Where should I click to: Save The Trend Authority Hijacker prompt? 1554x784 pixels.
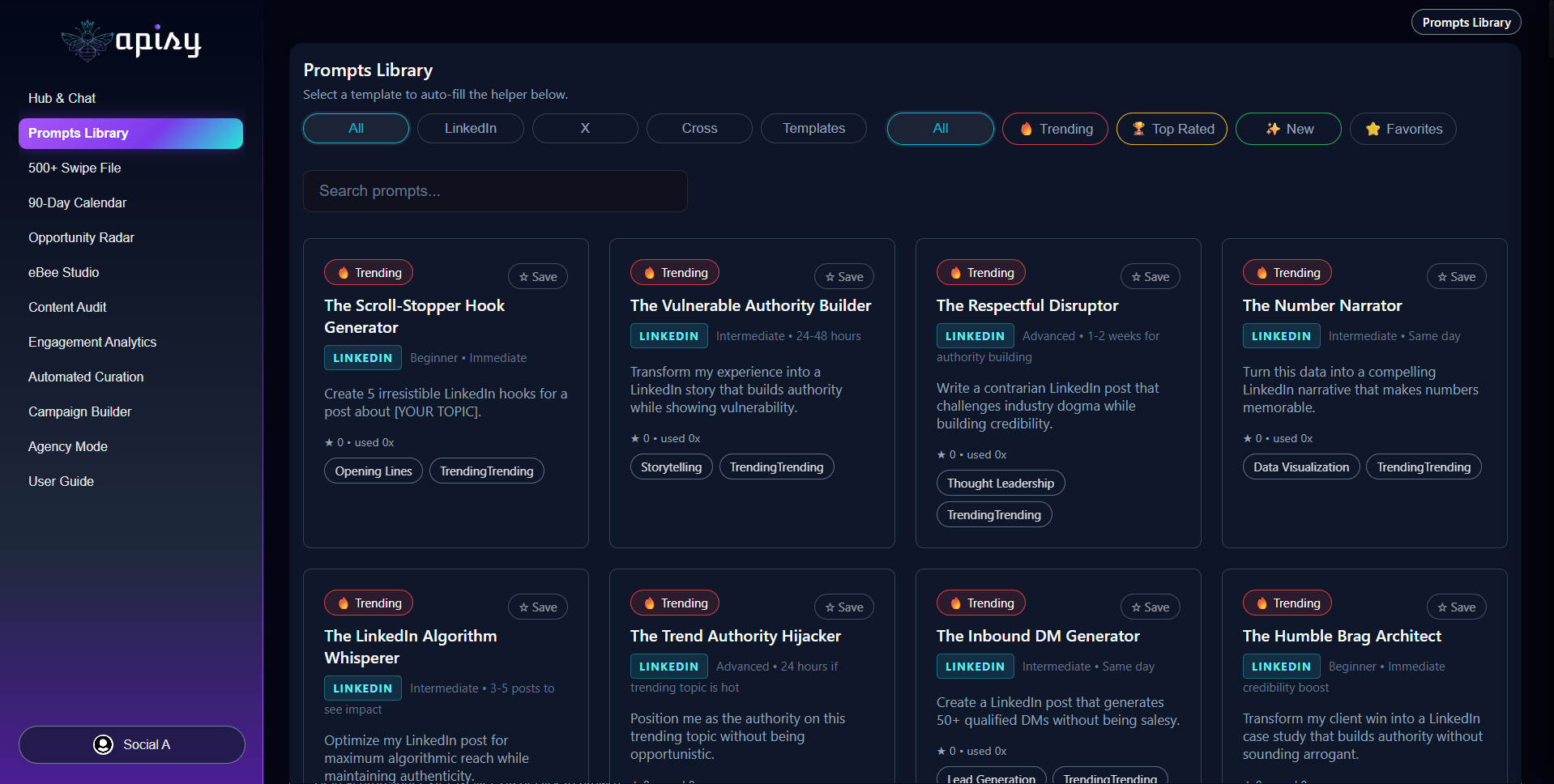click(844, 607)
